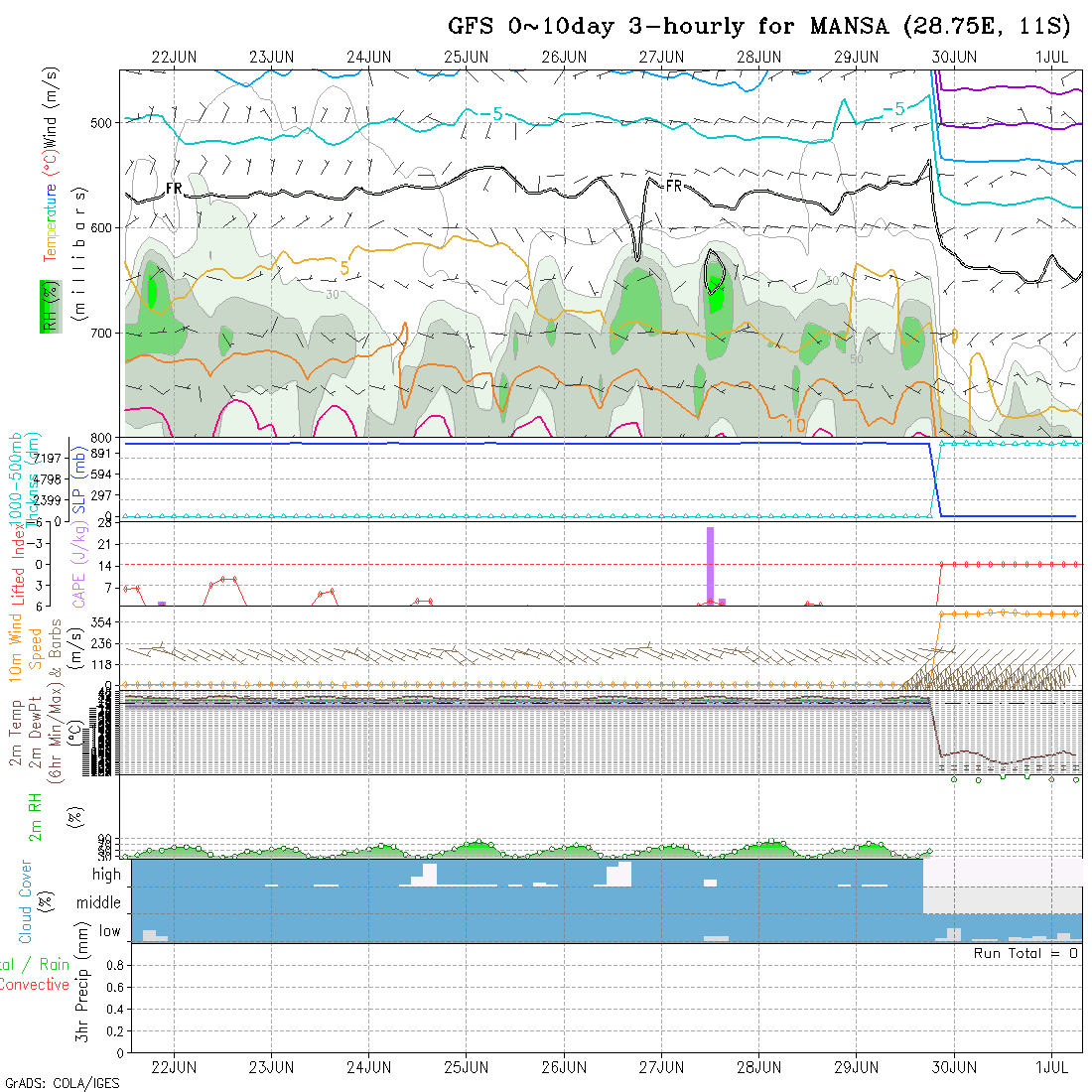
Task: Click the orange 10 contour label
Action: click(x=794, y=425)
